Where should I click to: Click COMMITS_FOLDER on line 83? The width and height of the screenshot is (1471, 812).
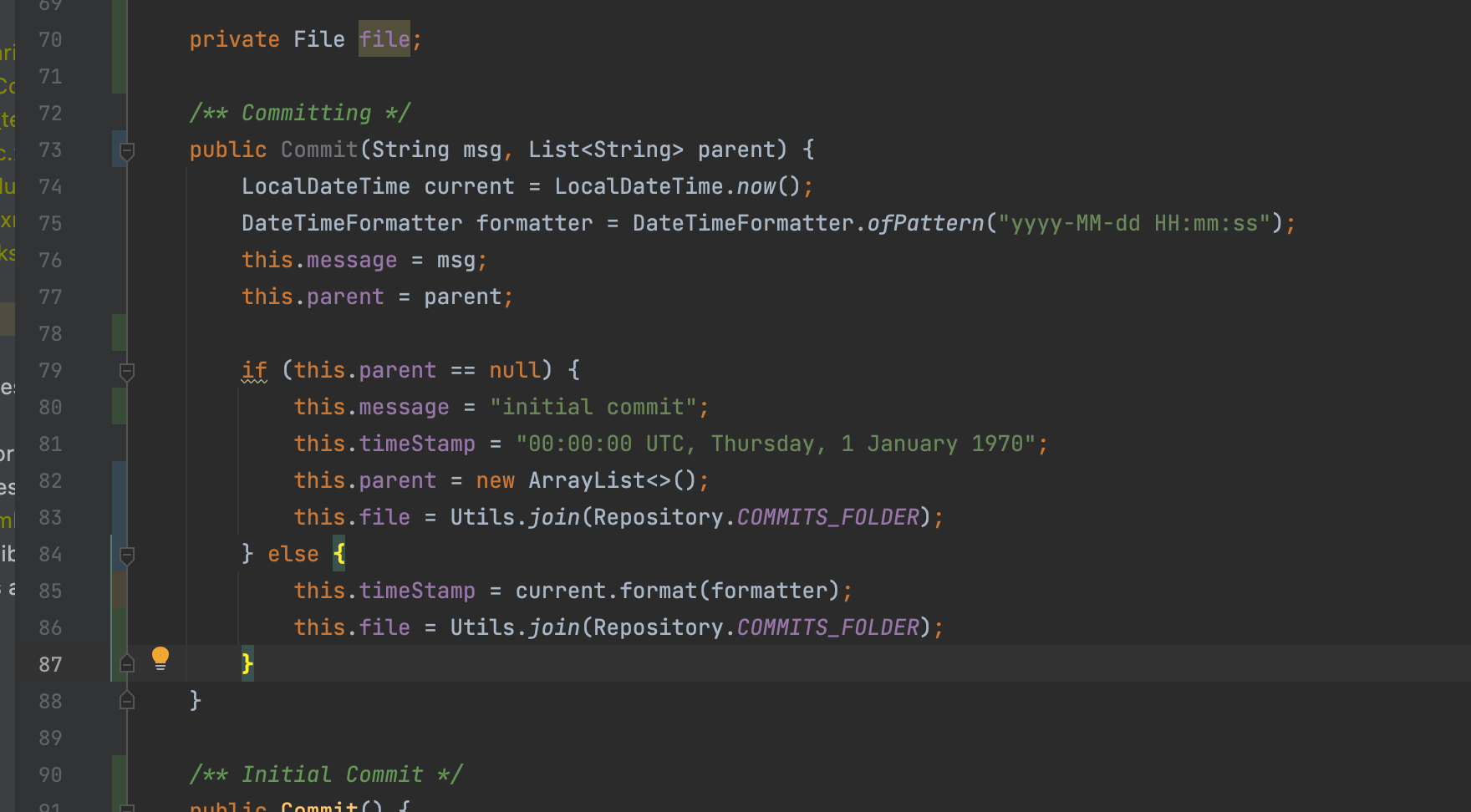(x=827, y=517)
